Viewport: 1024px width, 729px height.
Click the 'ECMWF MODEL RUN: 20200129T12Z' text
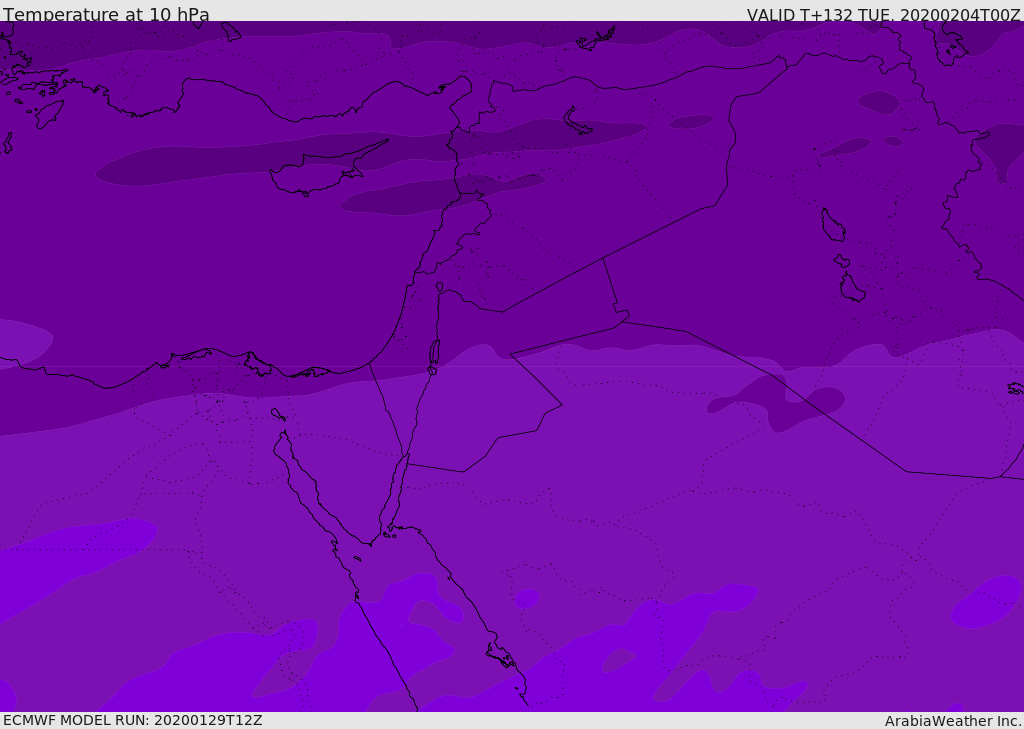[133, 720]
